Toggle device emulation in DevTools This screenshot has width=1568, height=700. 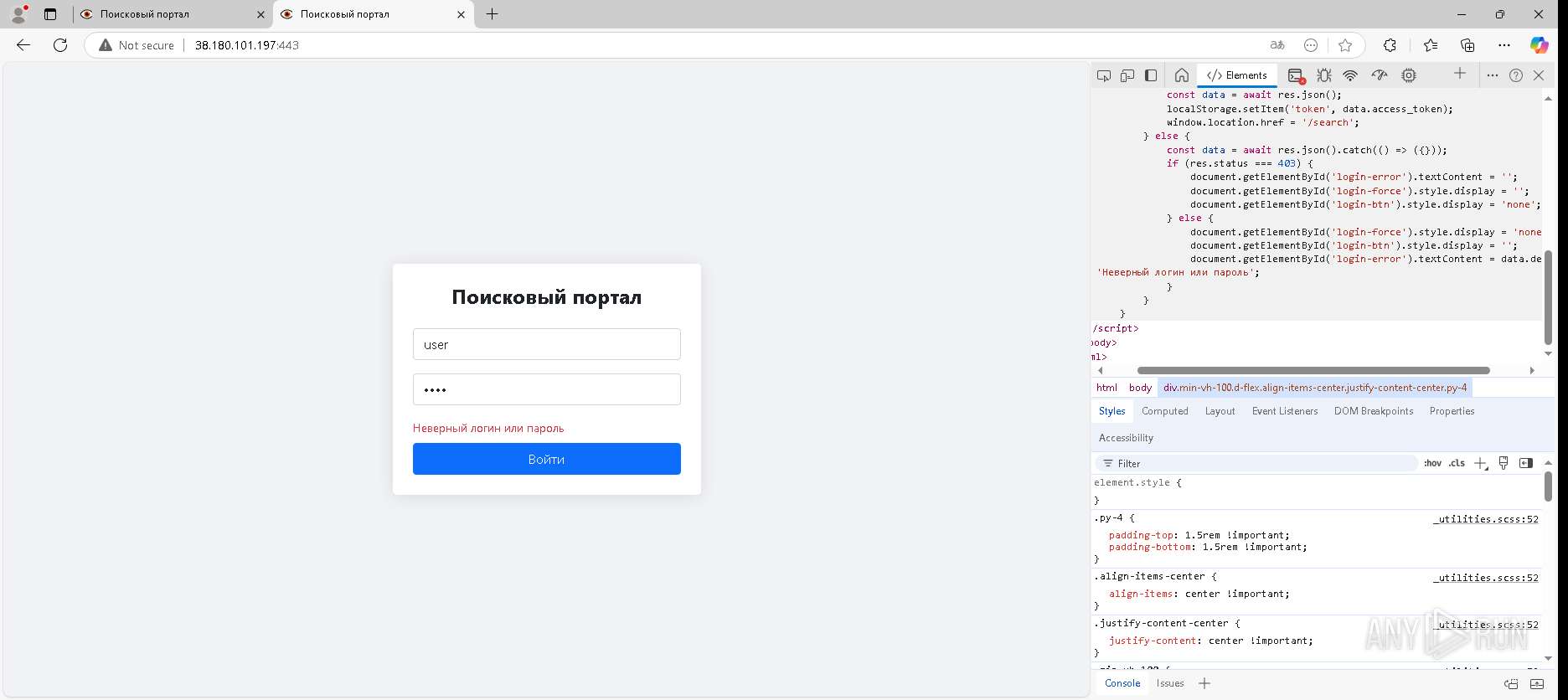point(1127,75)
